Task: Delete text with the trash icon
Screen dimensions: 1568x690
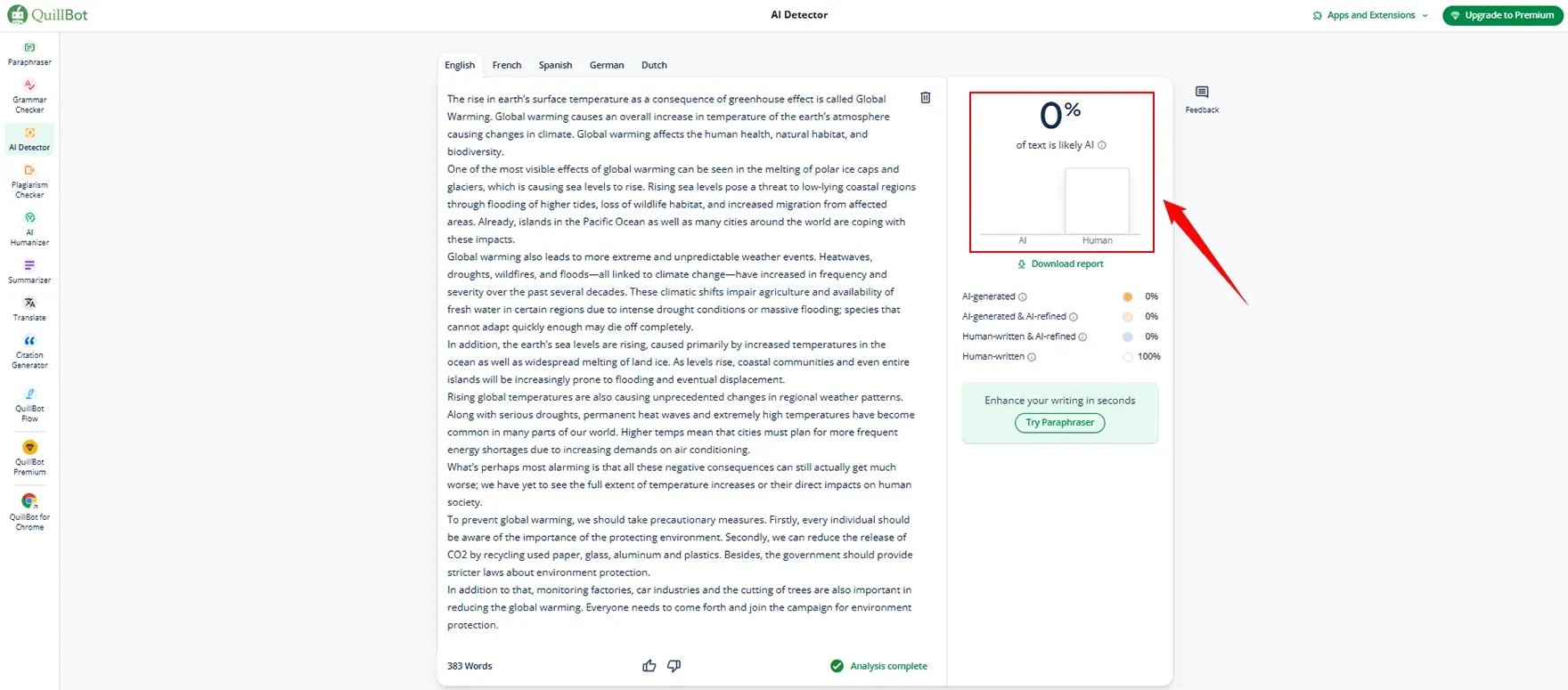Action: tap(926, 98)
